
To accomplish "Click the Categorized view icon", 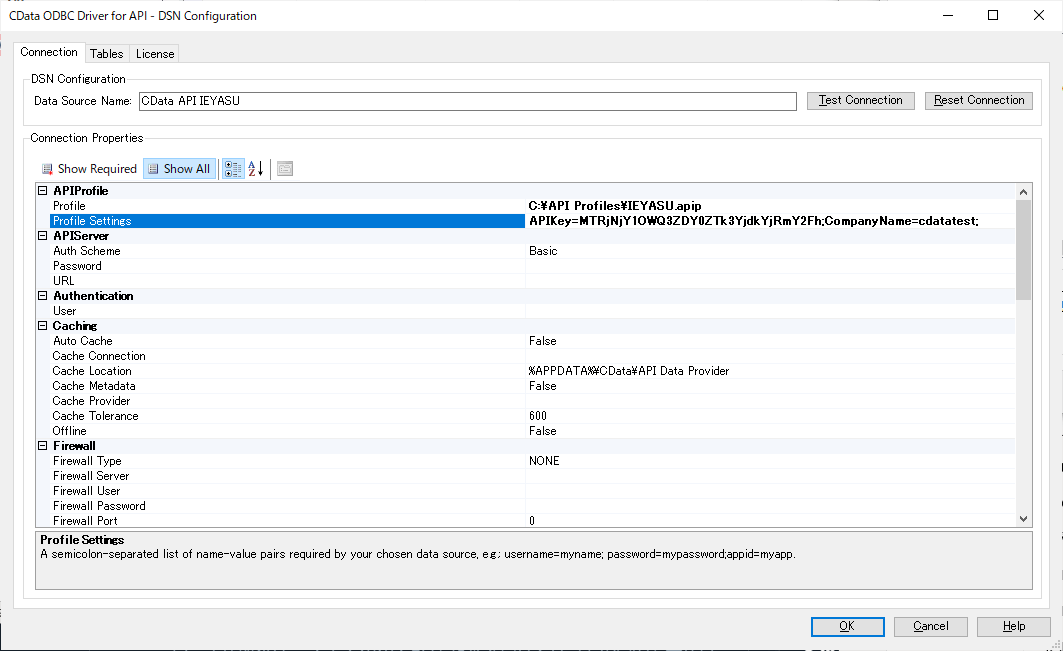I will pos(232,169).
